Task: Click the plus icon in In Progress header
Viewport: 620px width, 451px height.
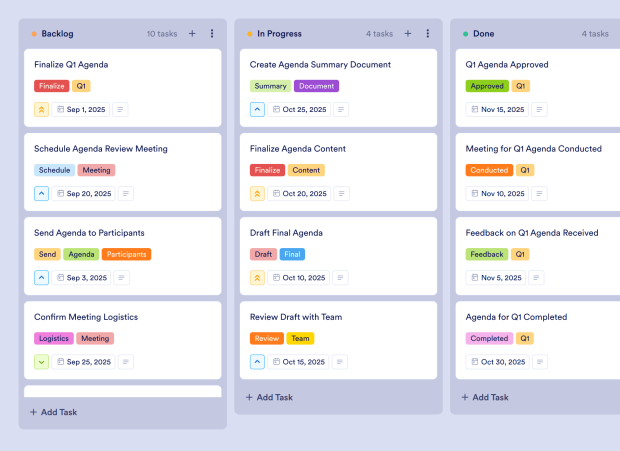Action: click(x=408, y=33)
